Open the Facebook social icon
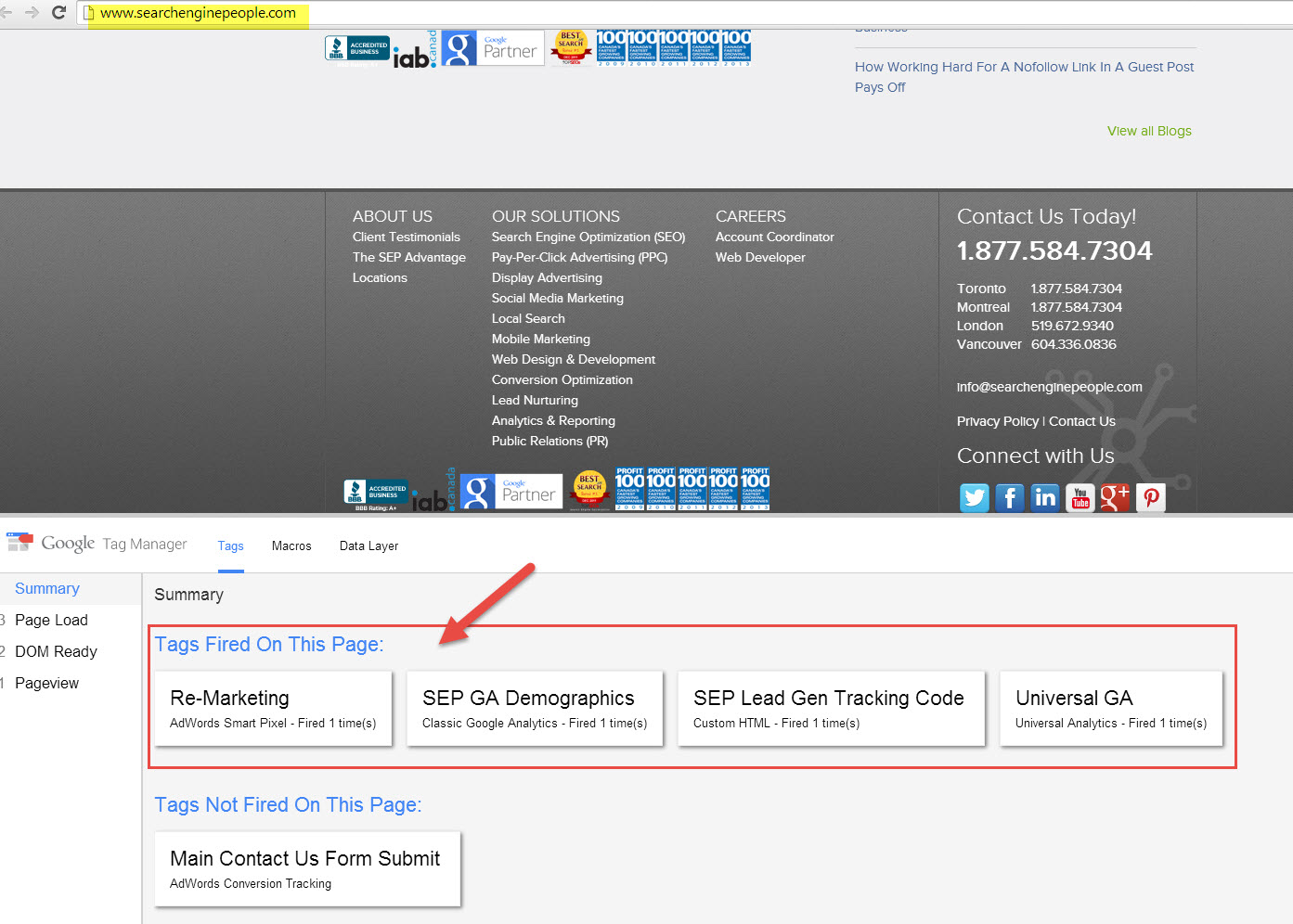This screenshot has height=924, width=1293. pos(1009,498)
